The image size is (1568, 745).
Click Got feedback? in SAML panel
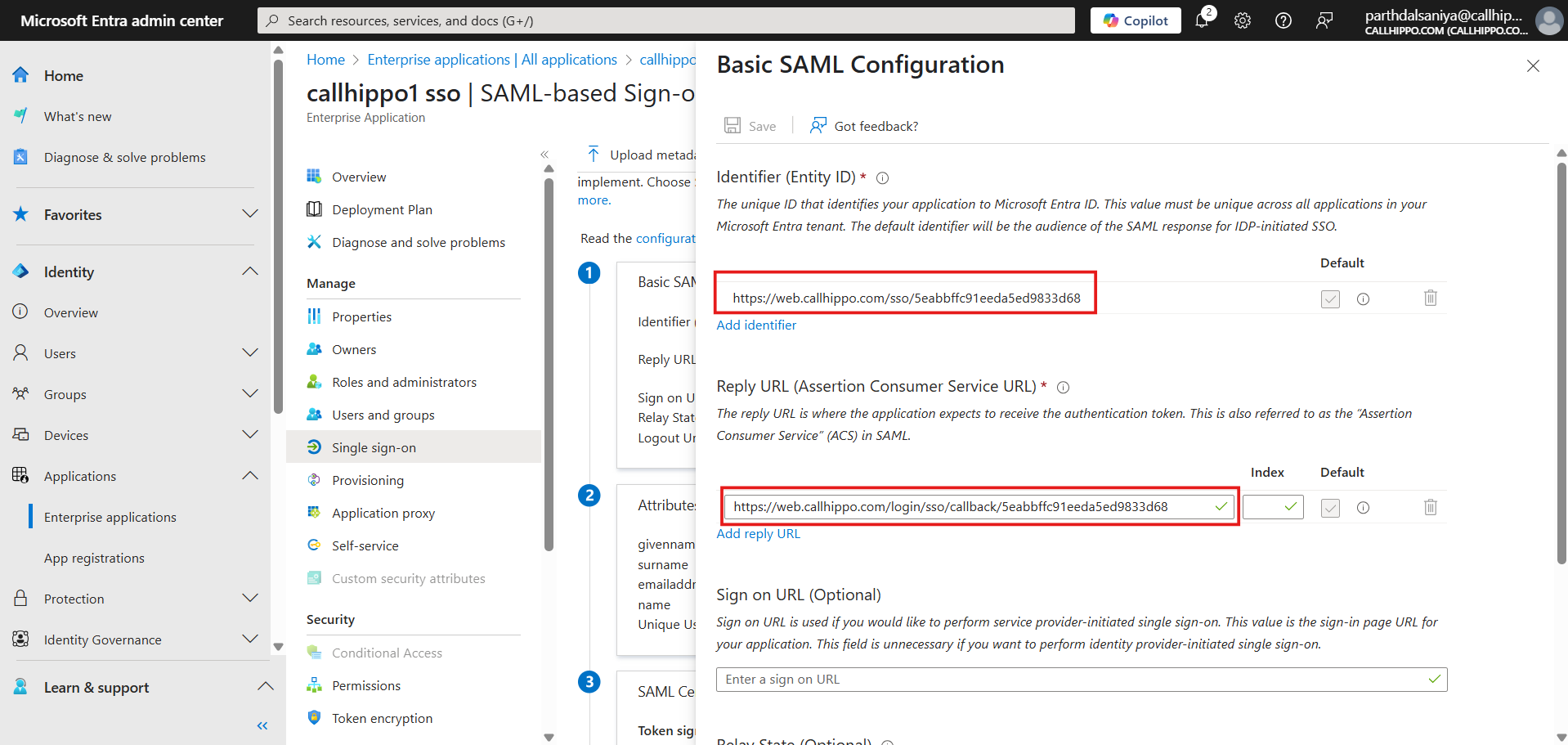coord(864,126)
